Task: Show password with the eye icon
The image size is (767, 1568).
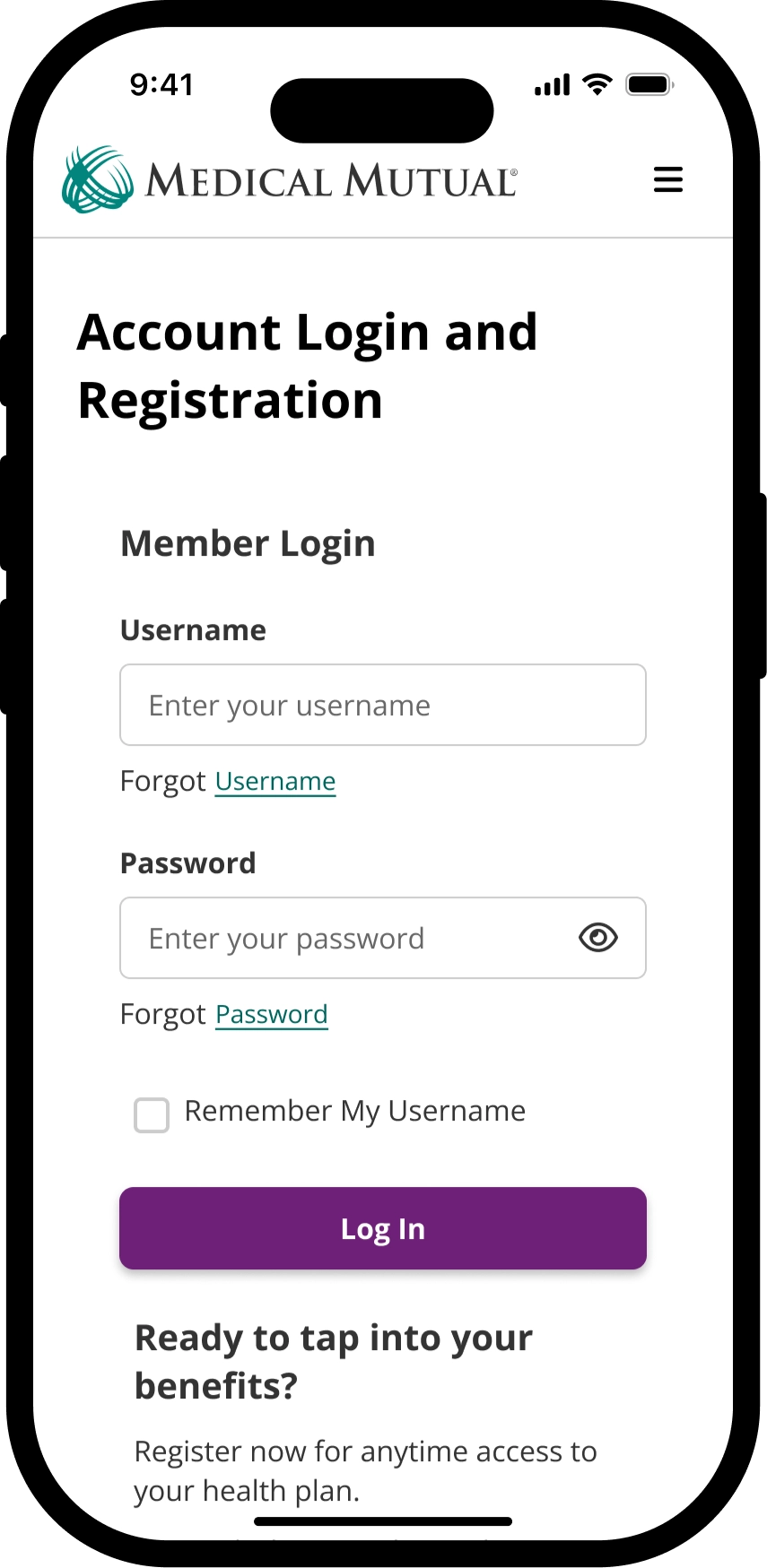Action: pos(598,938)
